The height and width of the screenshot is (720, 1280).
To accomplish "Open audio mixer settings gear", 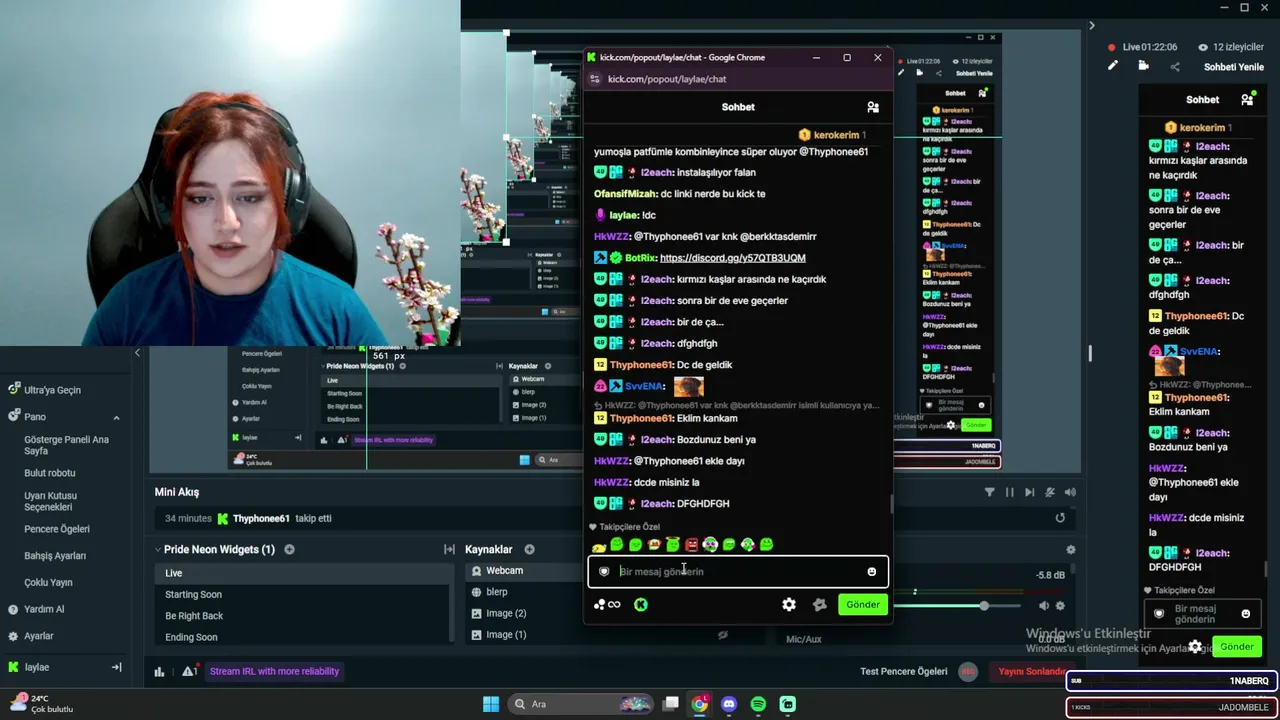I will pyautogui.click(x=1071, y=549).
